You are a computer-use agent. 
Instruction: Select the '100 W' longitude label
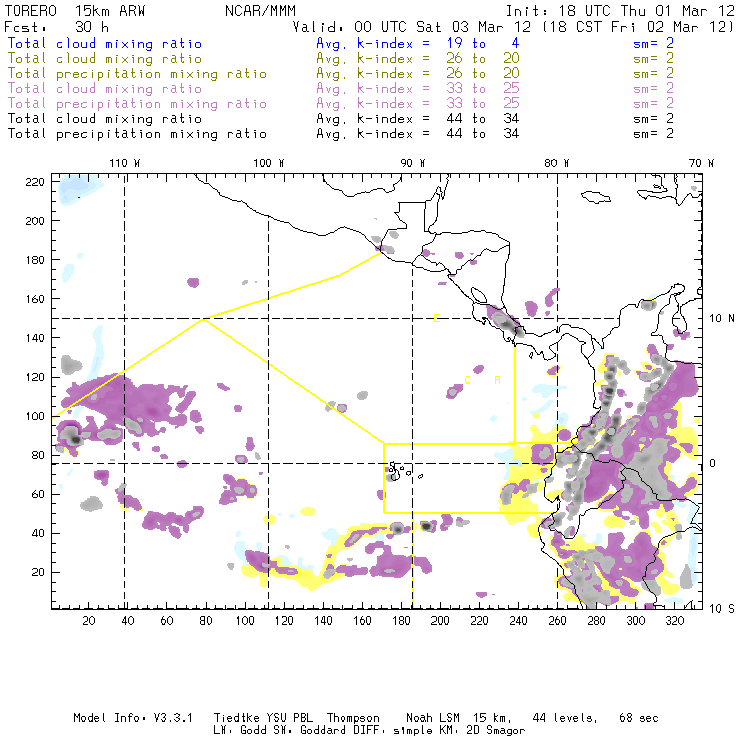coord(269,163)
